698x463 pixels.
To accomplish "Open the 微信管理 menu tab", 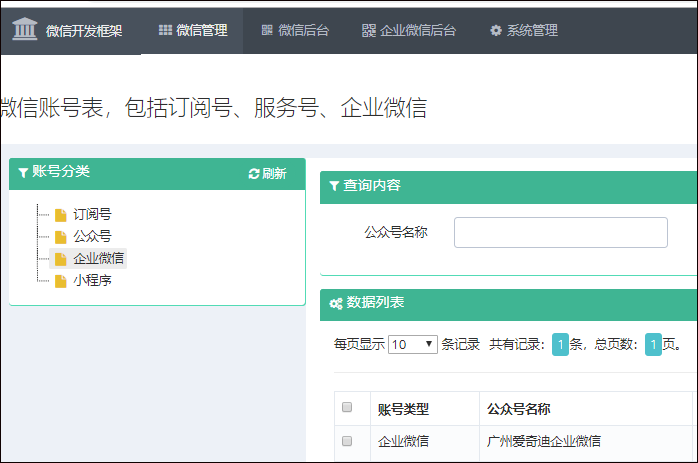I will click(x=193, y=30).
